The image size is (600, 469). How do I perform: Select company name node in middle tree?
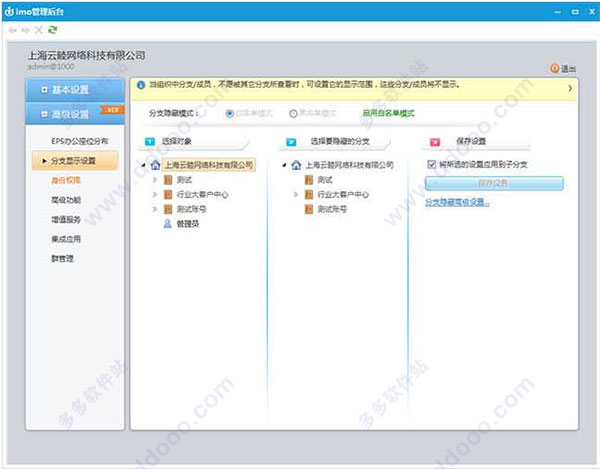pos(349,165)
